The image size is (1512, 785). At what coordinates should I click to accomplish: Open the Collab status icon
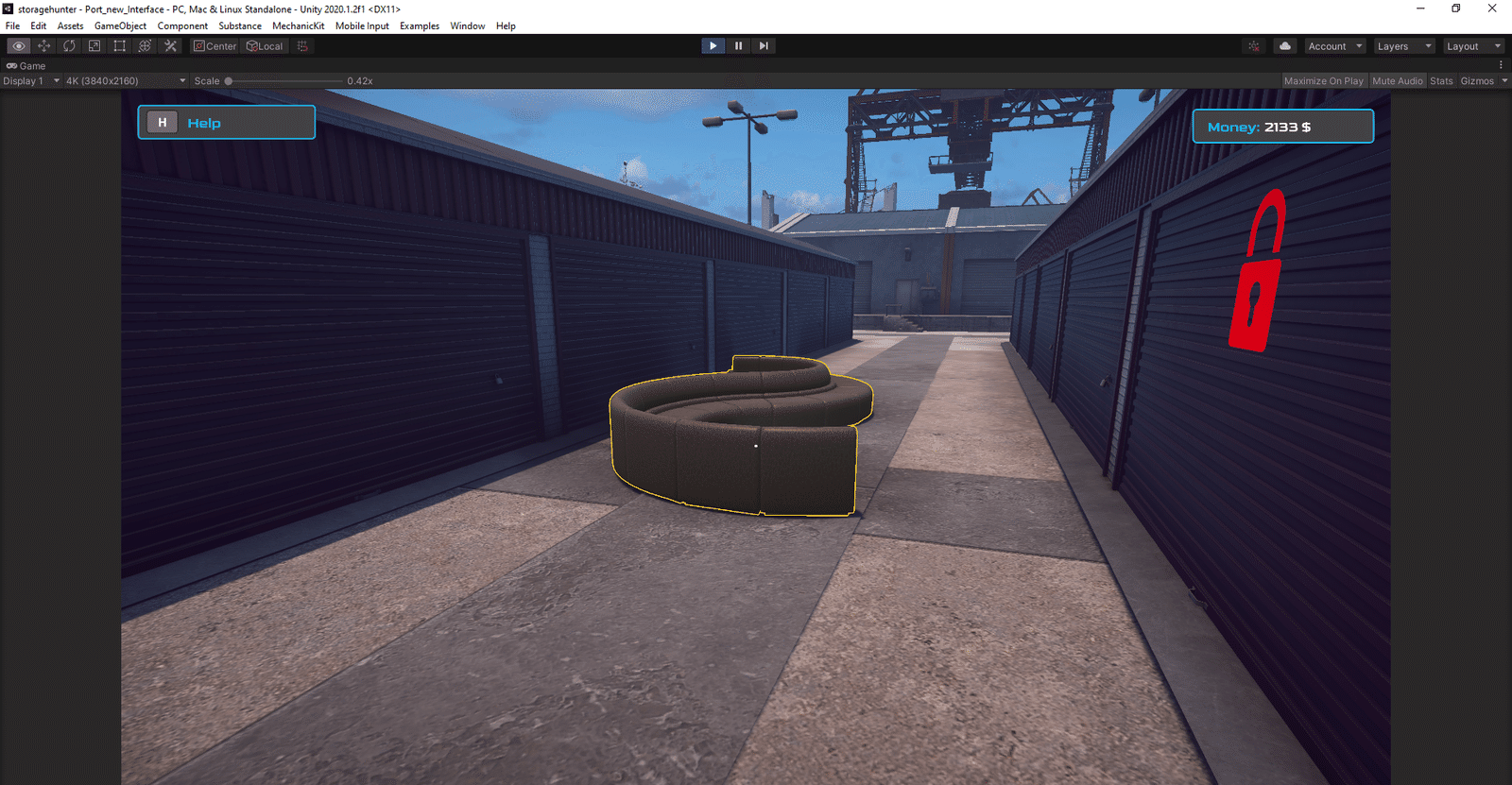tap(1254, 45)
